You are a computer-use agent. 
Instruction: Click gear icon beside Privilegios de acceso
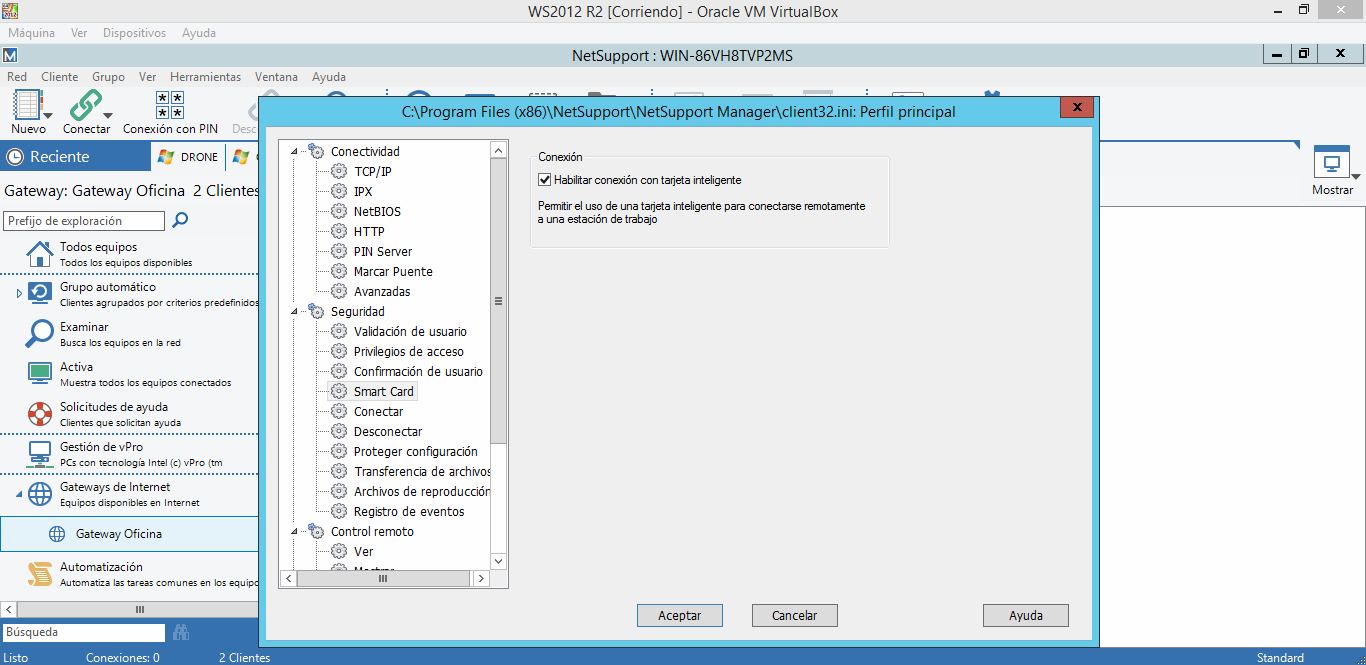[339, 351]
